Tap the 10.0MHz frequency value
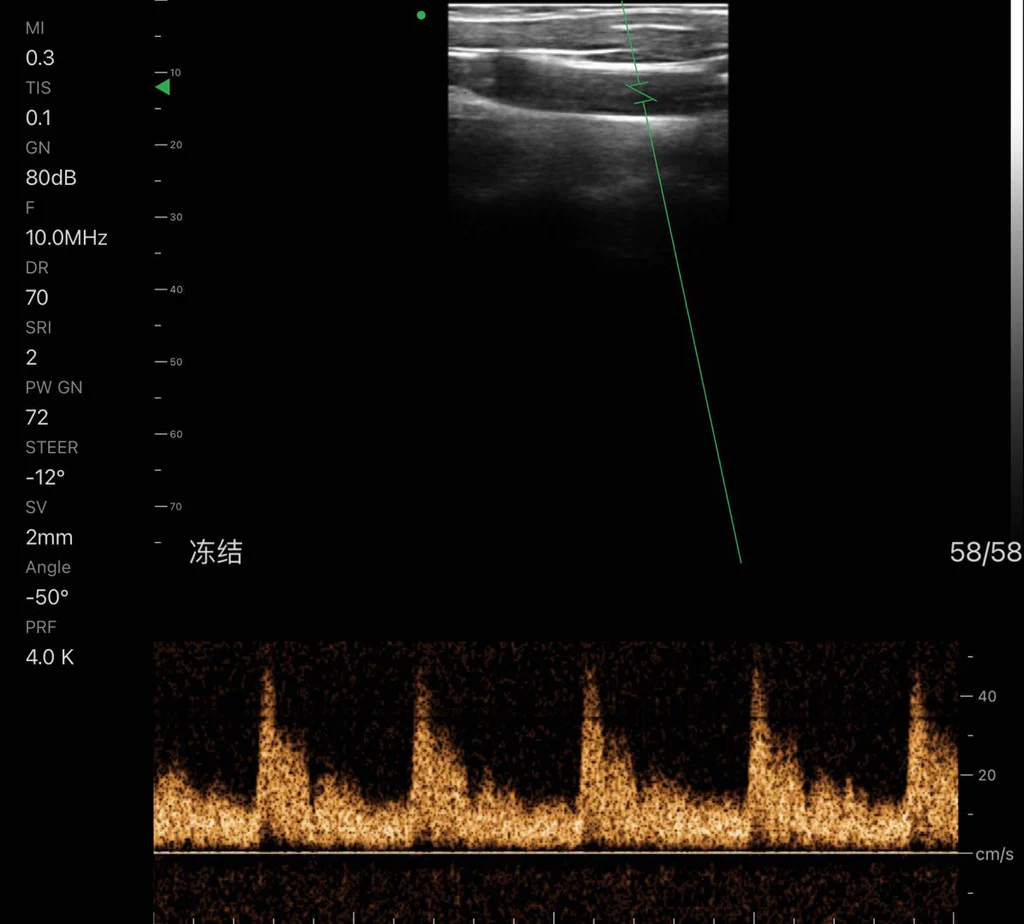This screenshot has width=1024, height=924. [66, 238]
